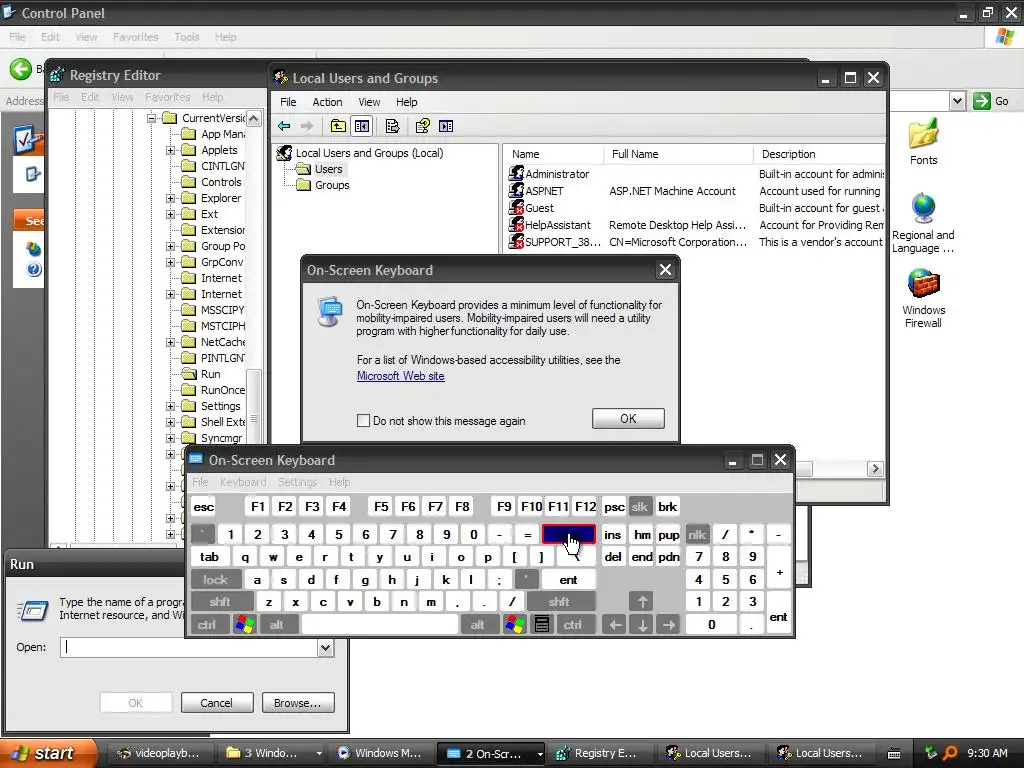Open the Control Panel address bar dropdown
The height and width of the screenshot is (768, 1024).
(x=957, y=101)
